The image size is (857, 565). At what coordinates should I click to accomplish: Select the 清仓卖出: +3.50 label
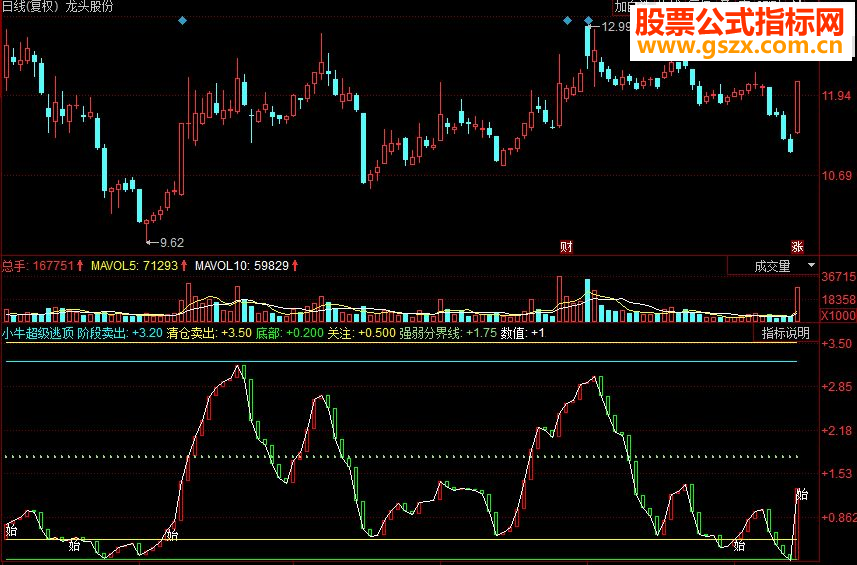[x=209, y=333]
